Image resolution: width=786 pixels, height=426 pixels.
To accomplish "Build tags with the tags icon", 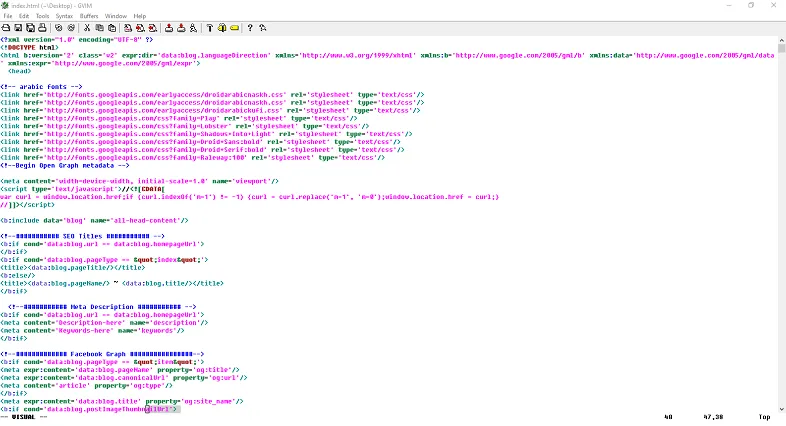I will pyautogui.click(x=222, y=28).
